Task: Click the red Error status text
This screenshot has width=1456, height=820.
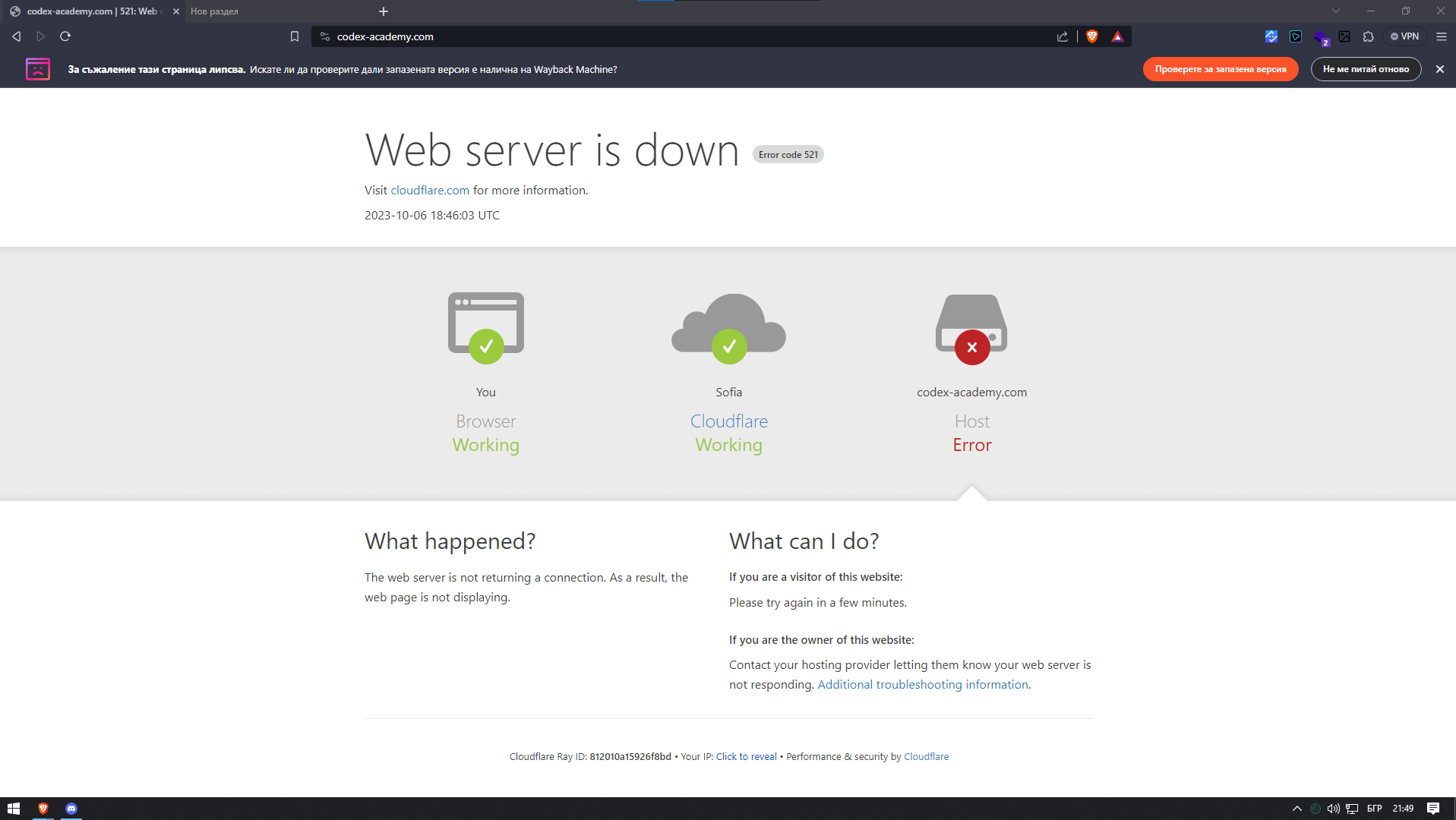Action: [972, 445]
